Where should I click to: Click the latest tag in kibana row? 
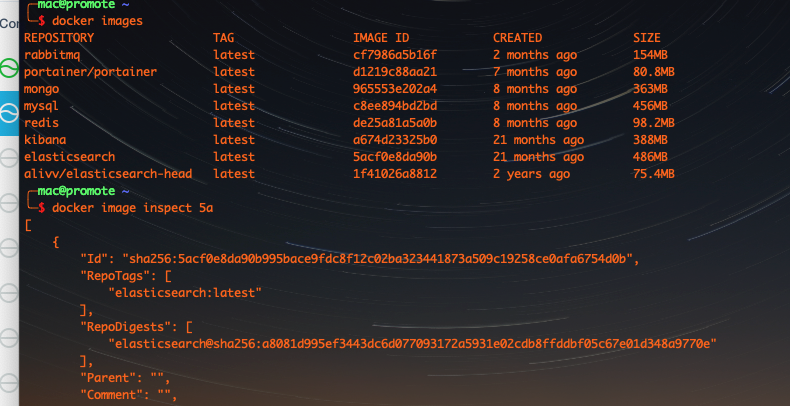pyautogui.click(x=234, y=140)
